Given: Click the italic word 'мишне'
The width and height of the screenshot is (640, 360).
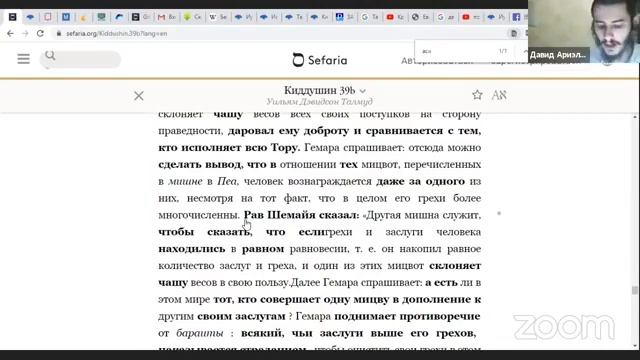Looking at the screenshot, I should coord(185,181).
